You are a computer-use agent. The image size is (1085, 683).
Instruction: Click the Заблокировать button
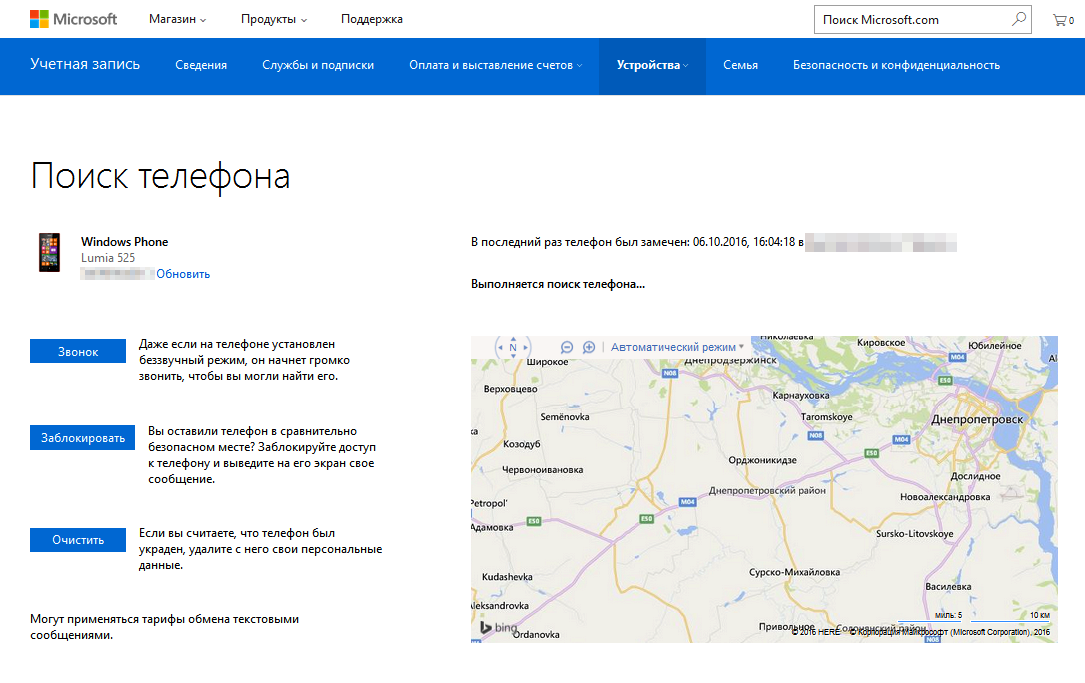[82, 438]
